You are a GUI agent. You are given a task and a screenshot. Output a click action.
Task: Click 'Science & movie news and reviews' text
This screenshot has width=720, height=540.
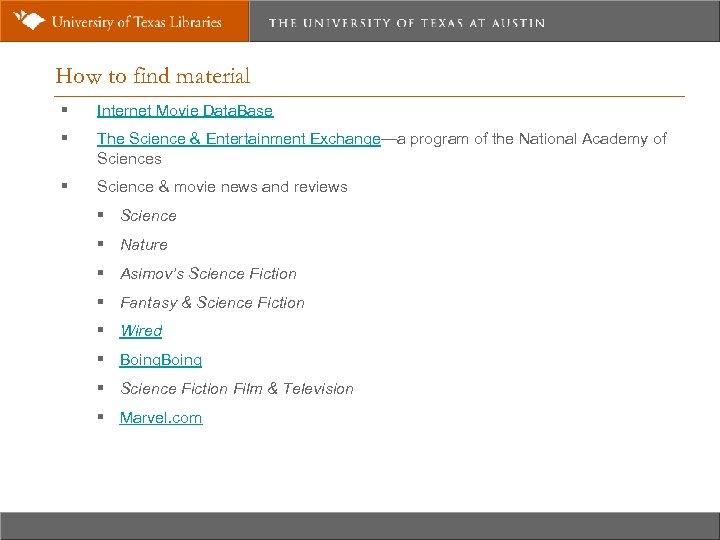click(x=222, y=187)
